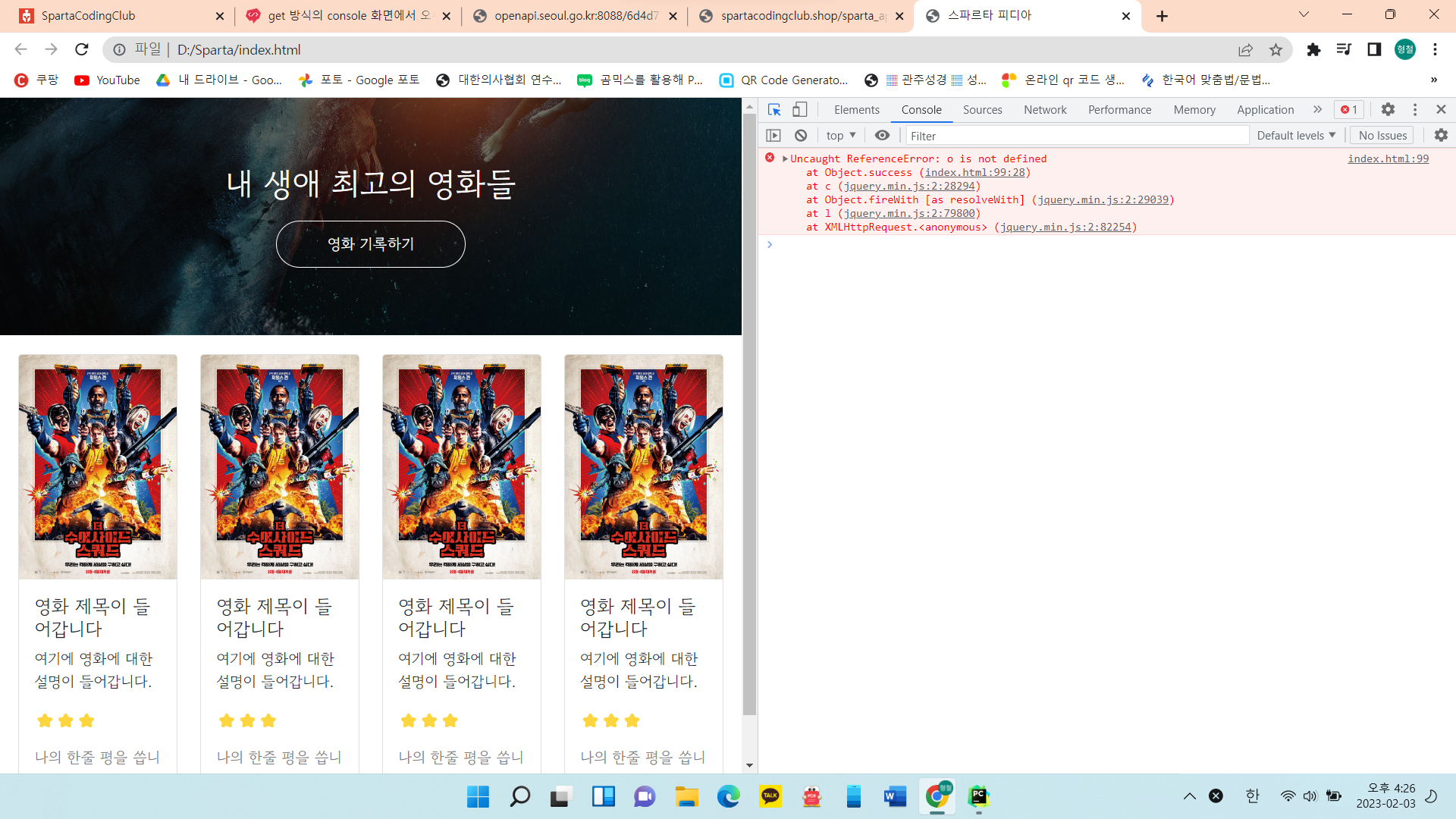Show hidden system tray icons
This screenshot has height=819, width=1456.
pos(1189,796)
